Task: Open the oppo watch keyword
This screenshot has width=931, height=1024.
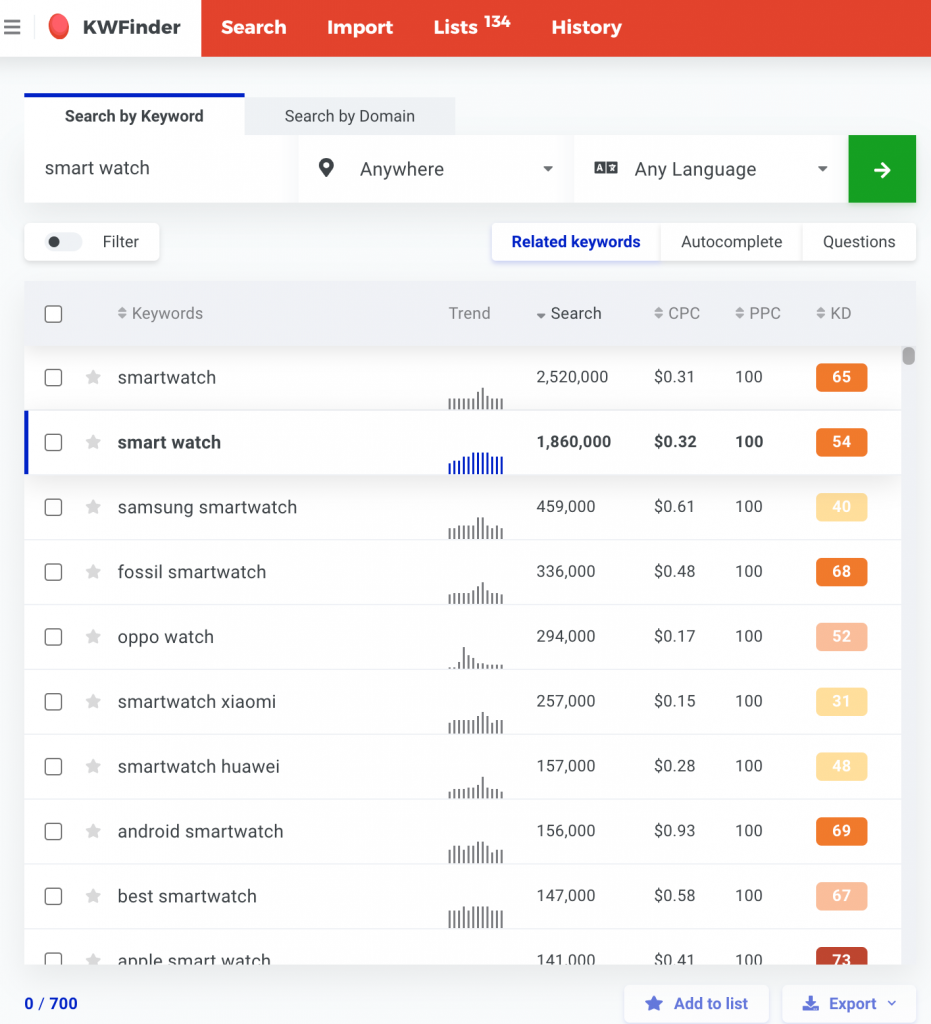Action: click(x=166, y=637)
